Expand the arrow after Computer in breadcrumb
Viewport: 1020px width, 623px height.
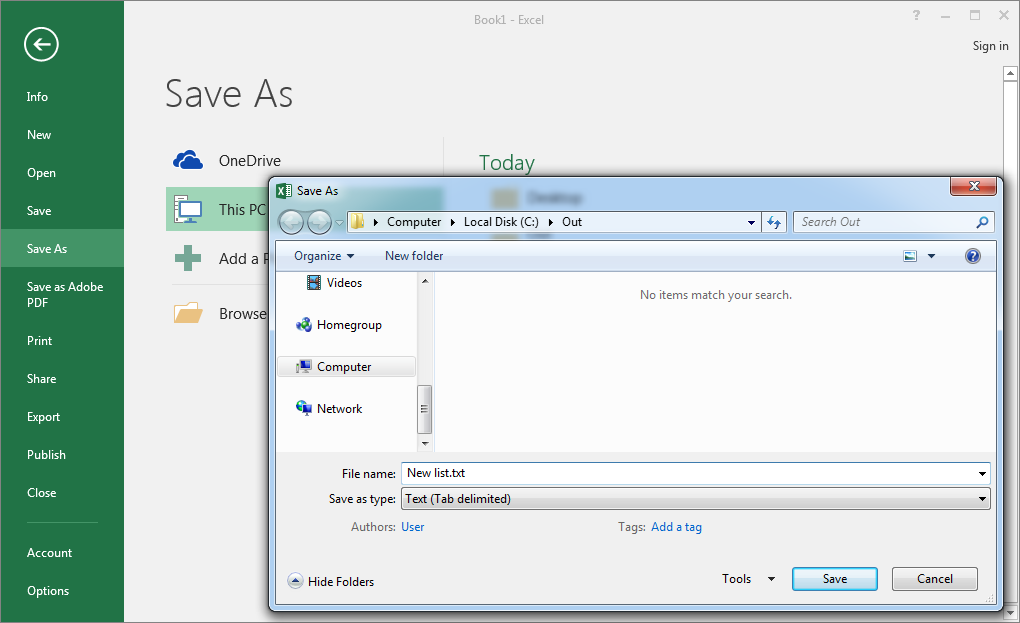tap(453, 222)
